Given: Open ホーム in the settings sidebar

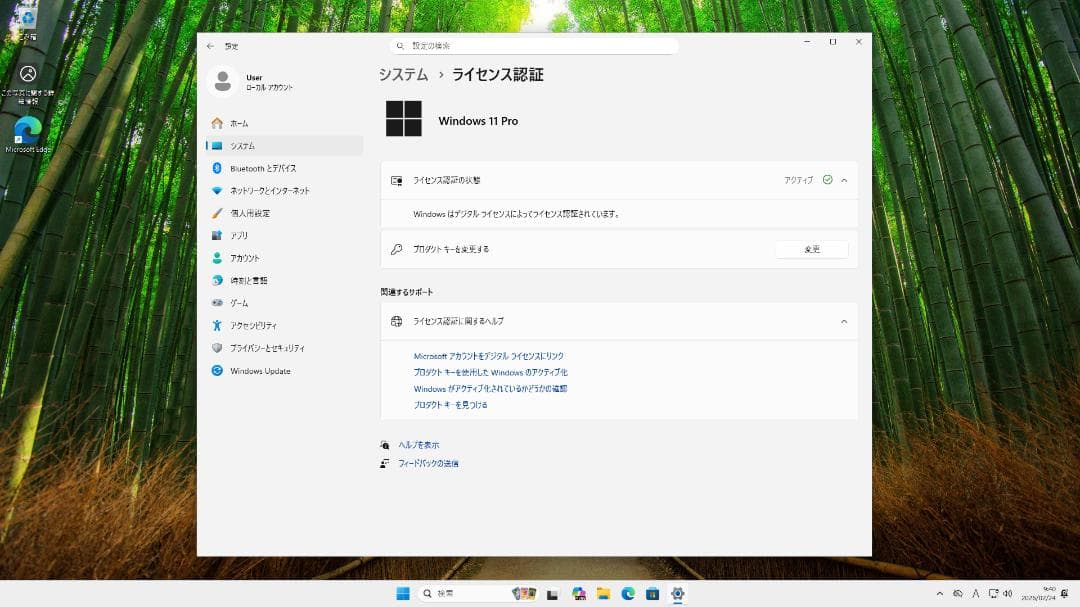Looking at the screenshot, I should (x=284, y=123).
